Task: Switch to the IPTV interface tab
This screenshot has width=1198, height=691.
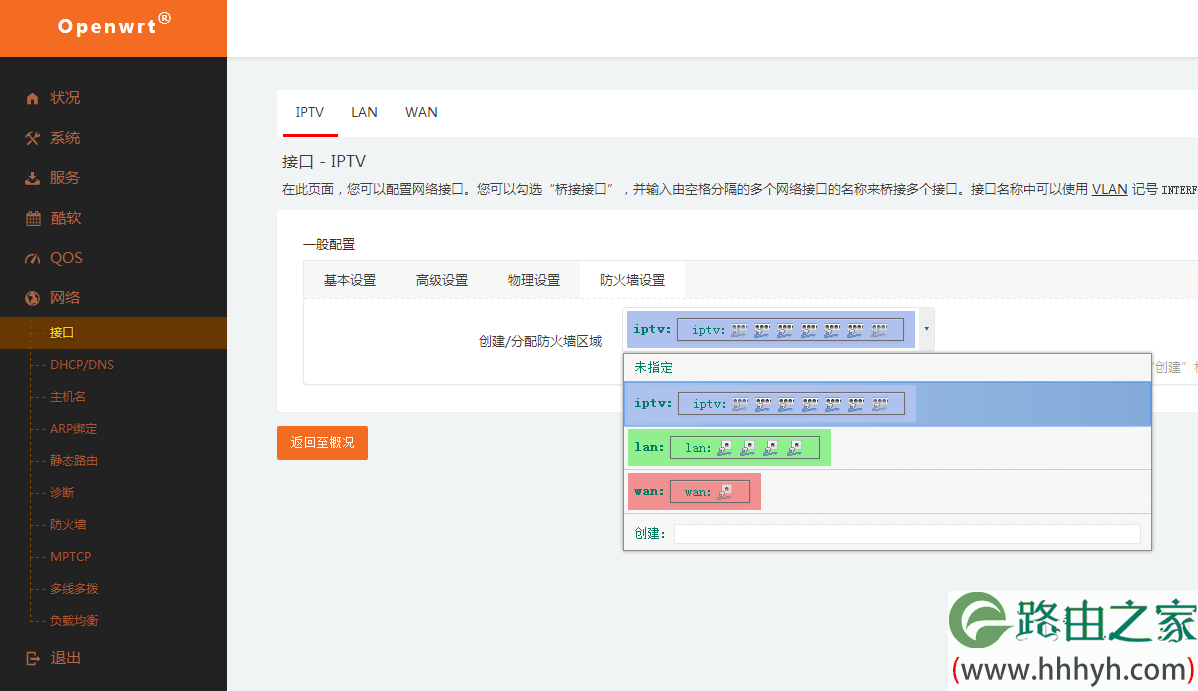Action: coord(309,112)
